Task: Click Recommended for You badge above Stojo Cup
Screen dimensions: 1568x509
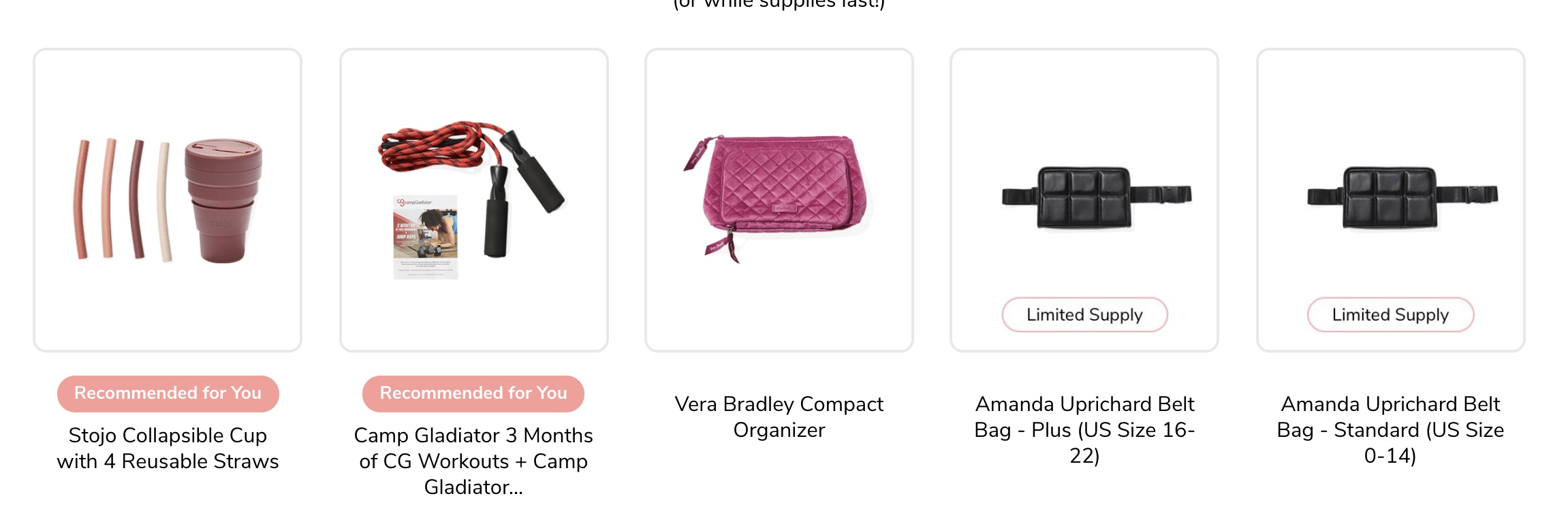Action: pyautogui.click(x=168, y=393)
